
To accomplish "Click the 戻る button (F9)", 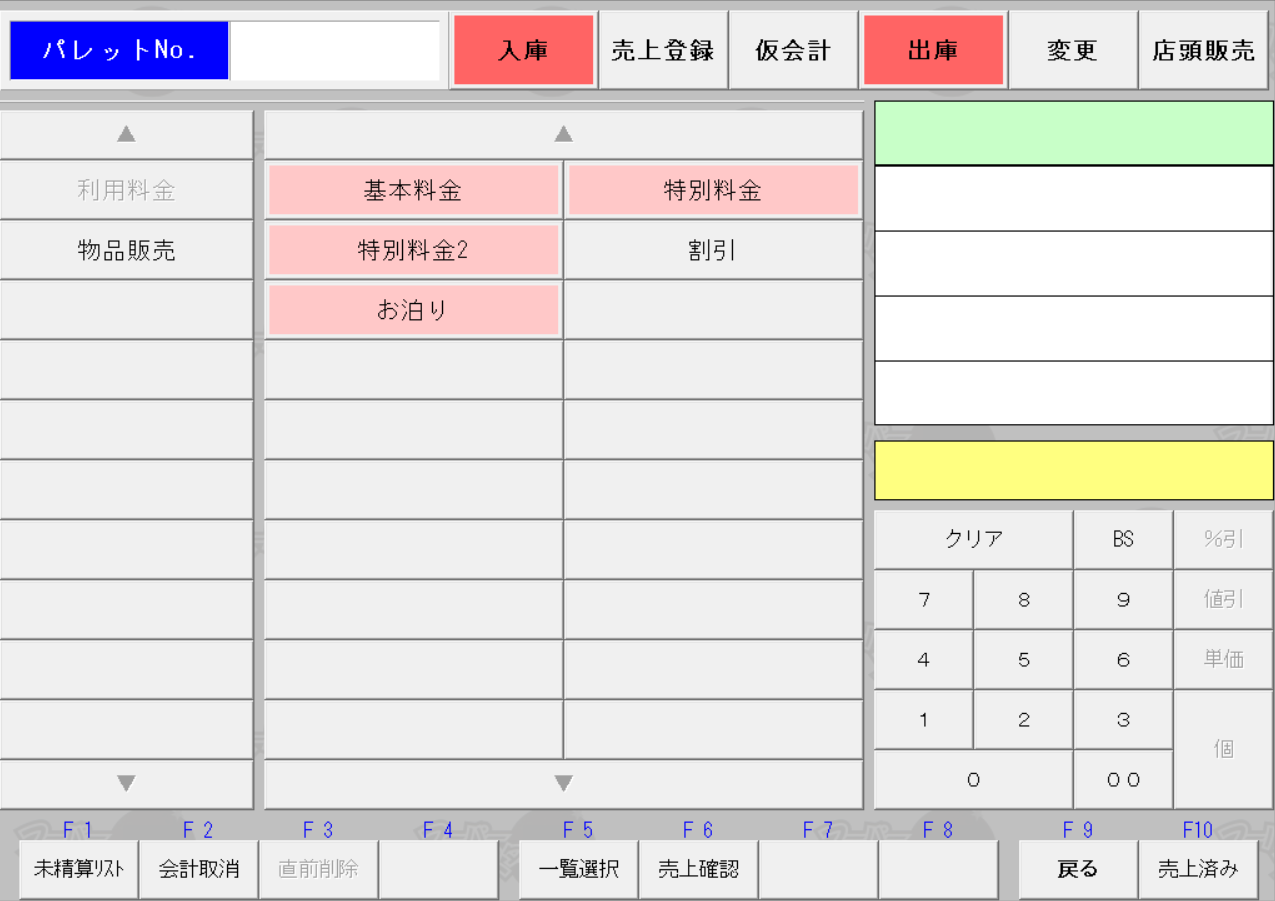I will (1078, 869).
